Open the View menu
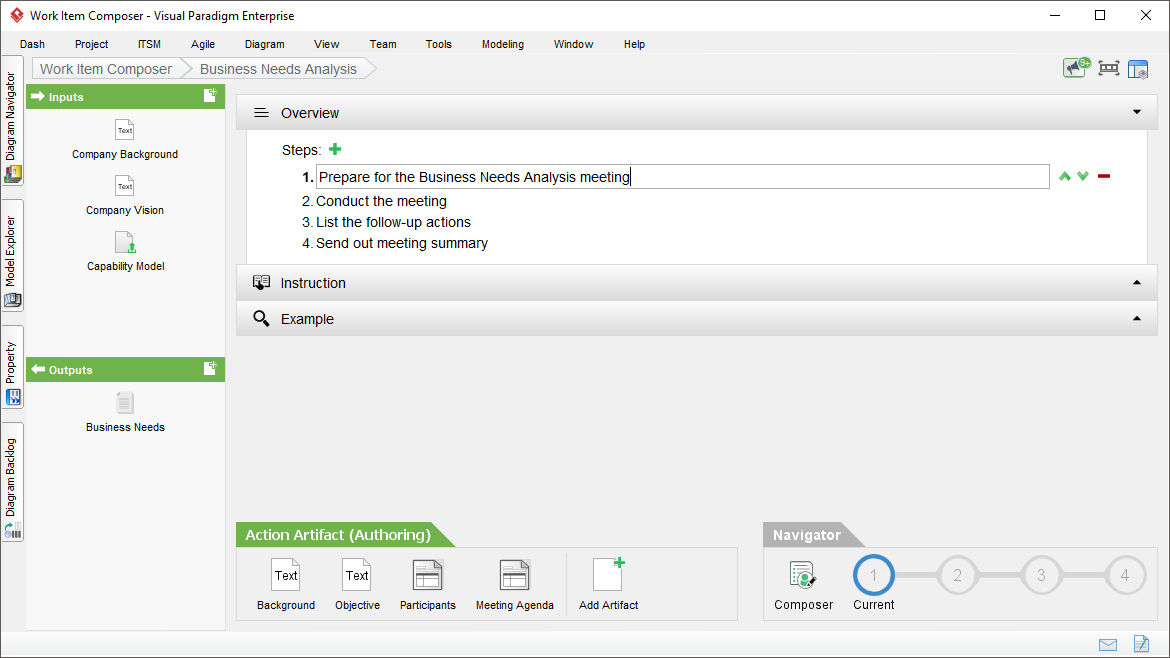 click(x=326, y=44)
